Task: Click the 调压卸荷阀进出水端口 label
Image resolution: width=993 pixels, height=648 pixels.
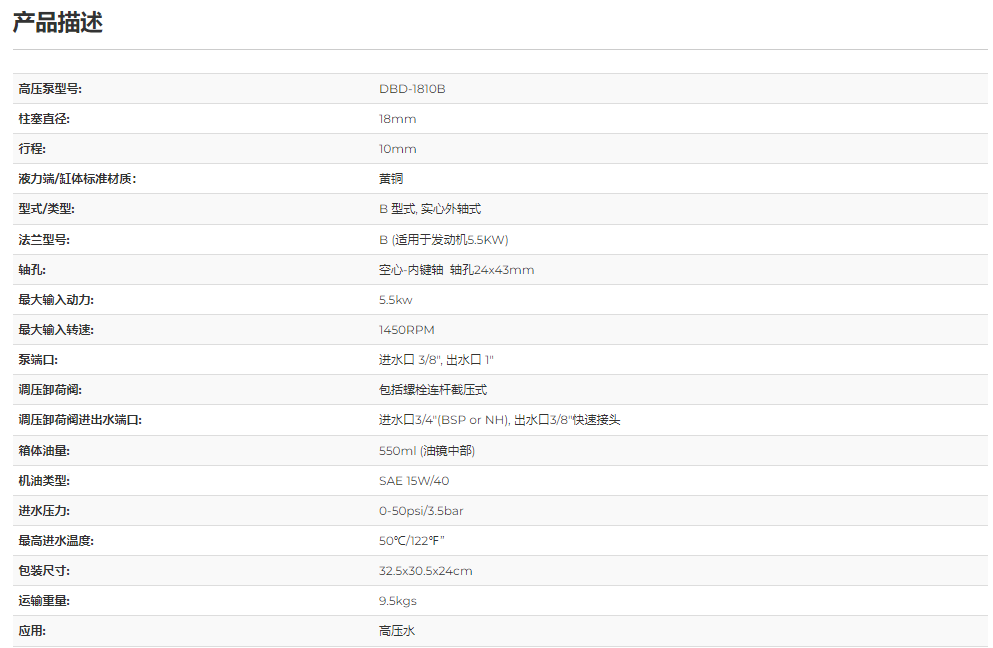Action: click(x=80, y=420)
